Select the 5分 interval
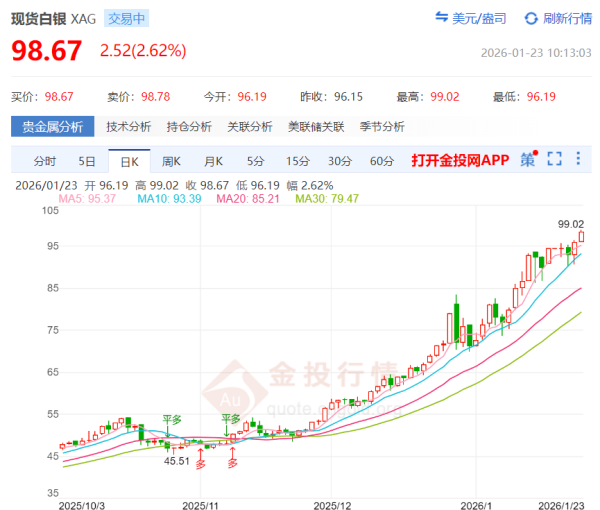 [x=255, y=161]
